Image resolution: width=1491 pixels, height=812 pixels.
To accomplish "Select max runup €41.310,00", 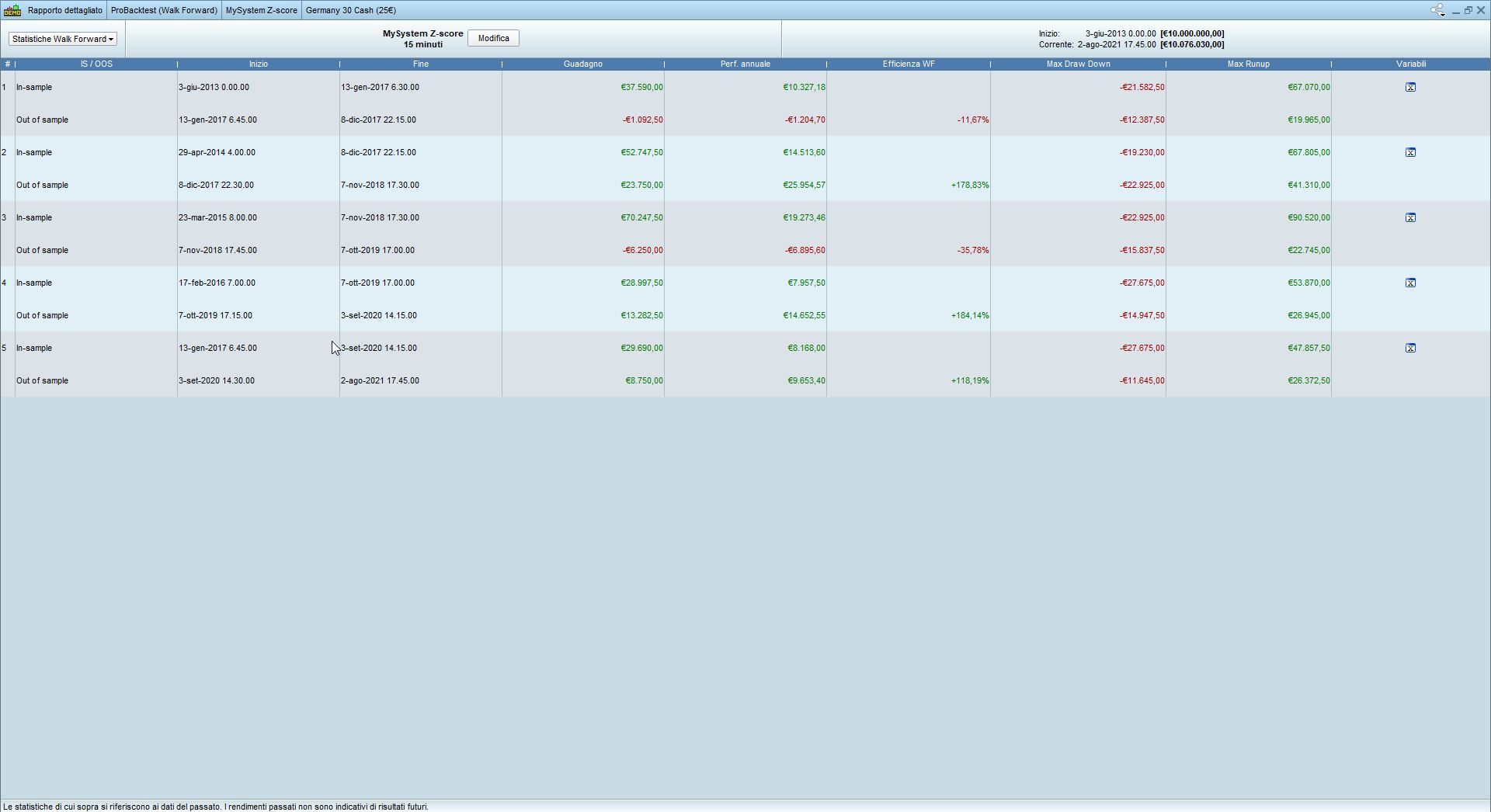I will point(1309,185).
